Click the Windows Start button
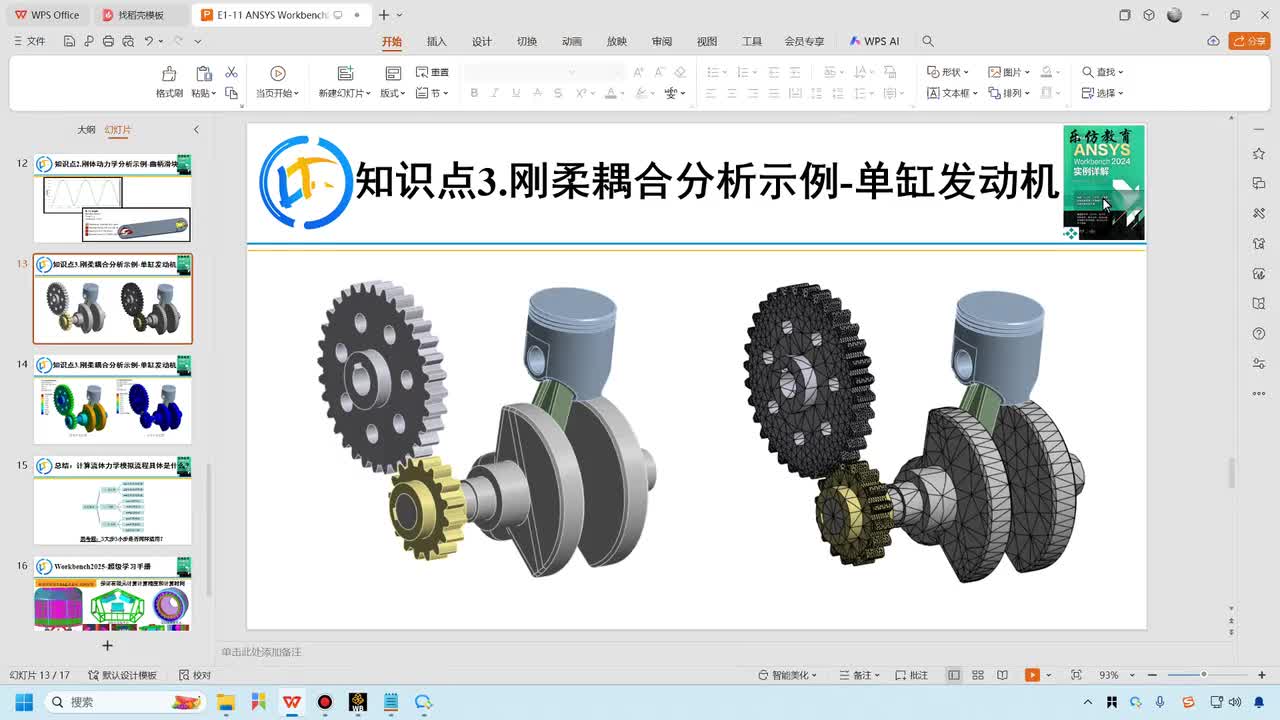Viewport: 1280px width, 720px height. pyautogui.click(x=24, y=702)
